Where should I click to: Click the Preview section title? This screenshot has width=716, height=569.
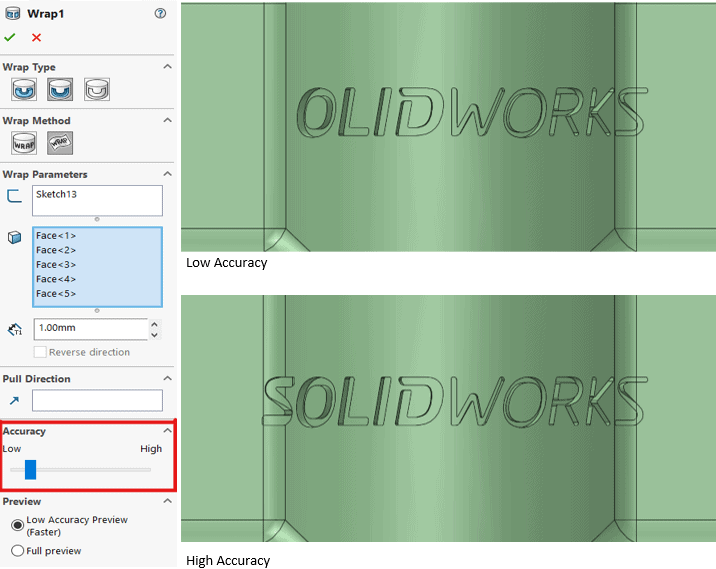(x=21, y=501)
